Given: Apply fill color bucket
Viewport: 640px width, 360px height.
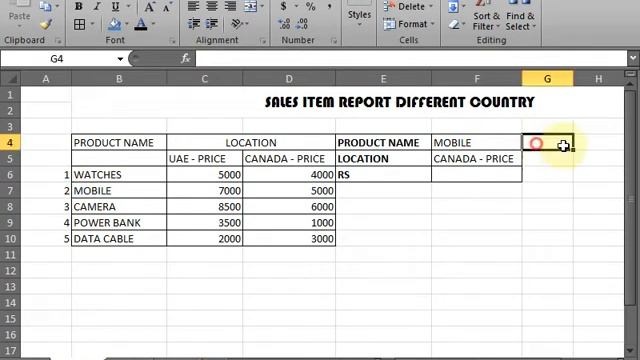Looking at the screenshot, I should tap(114, 24).
